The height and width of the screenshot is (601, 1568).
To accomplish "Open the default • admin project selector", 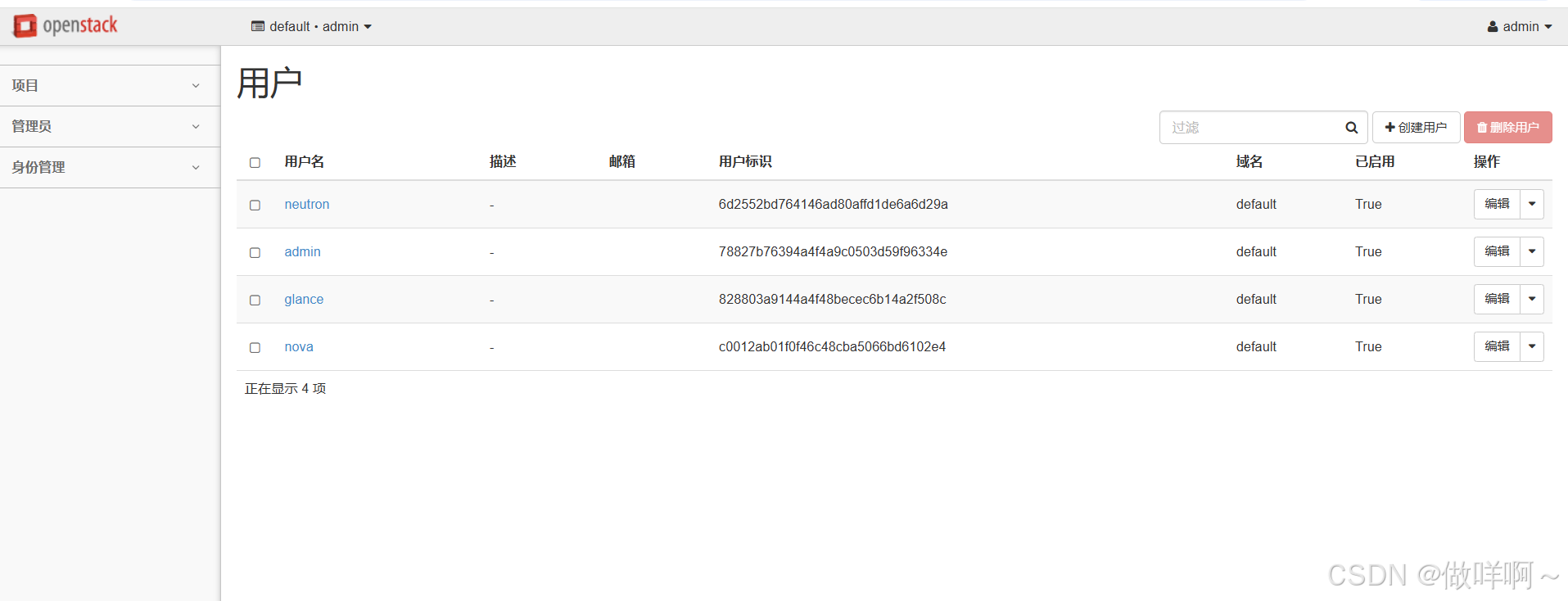I will point(311,26).
